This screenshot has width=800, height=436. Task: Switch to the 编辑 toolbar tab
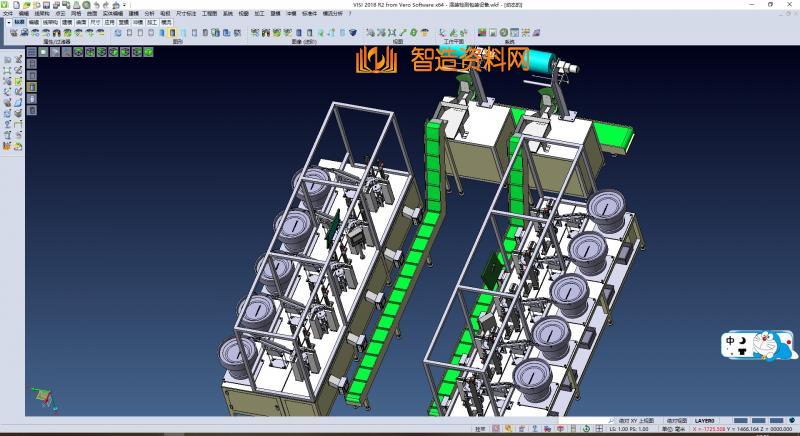[35, 21]
